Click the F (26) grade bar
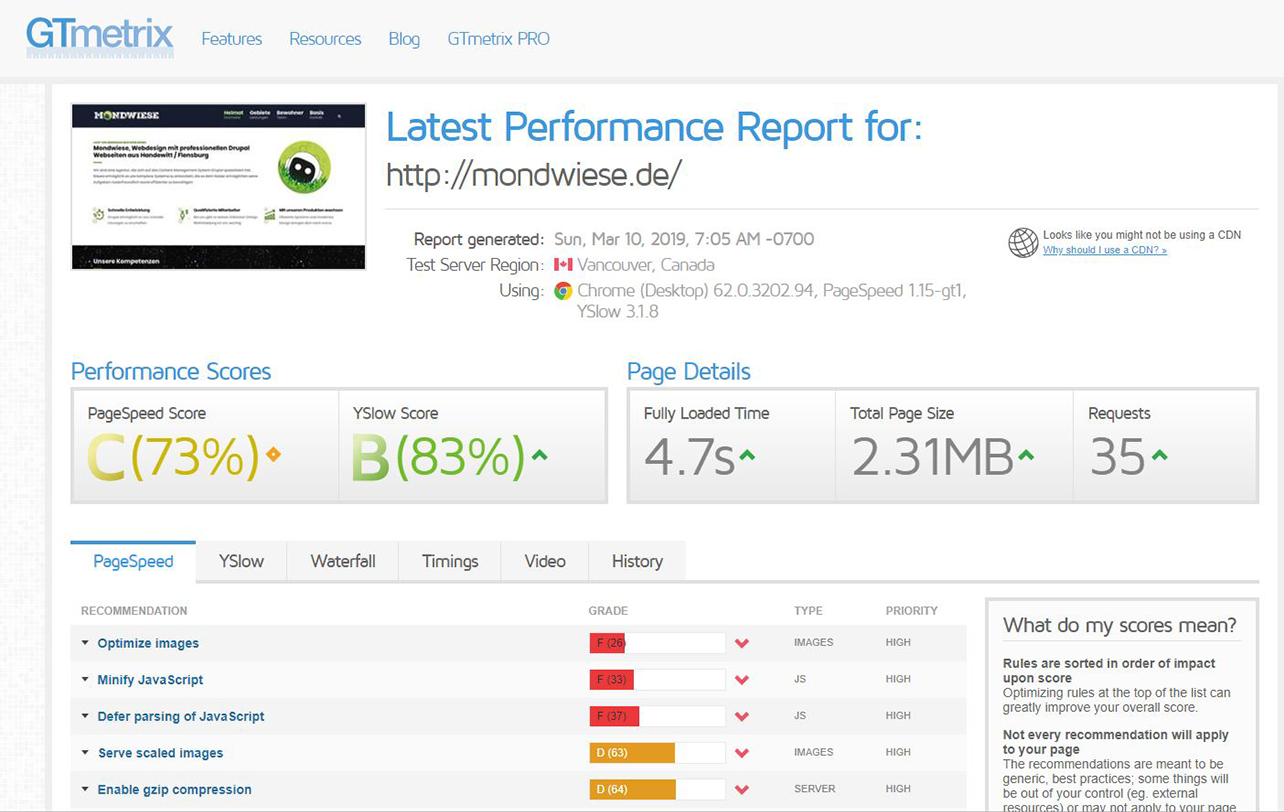Image resolution: width=1284 pixels, height=812 pixels. [657, 643]
